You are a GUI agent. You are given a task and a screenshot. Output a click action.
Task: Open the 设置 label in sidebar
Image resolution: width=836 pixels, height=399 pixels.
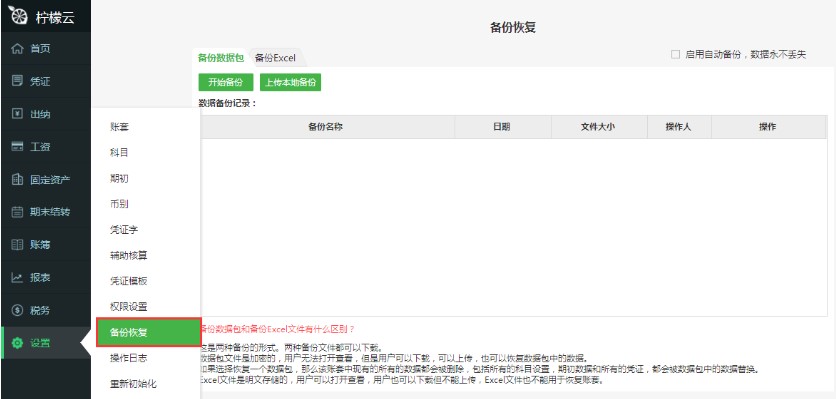(40, 343)
